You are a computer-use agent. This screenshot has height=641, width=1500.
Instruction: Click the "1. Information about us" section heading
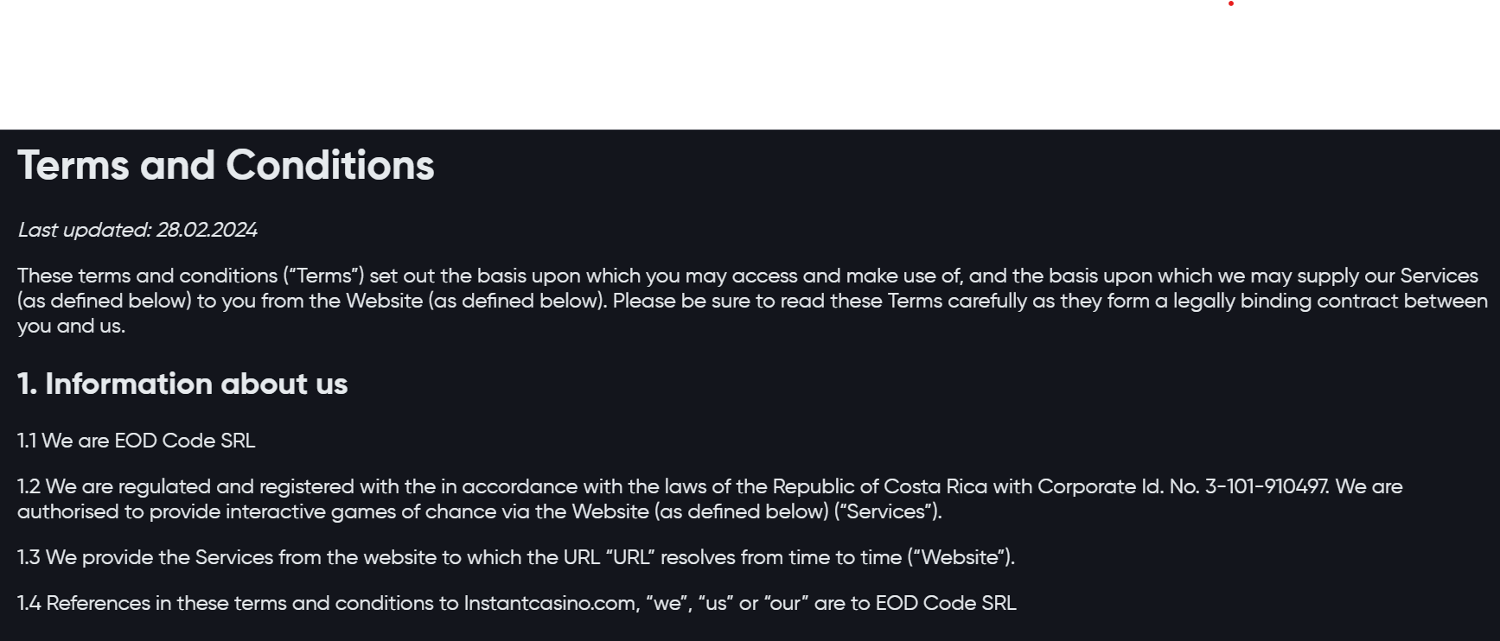(182, 384)
